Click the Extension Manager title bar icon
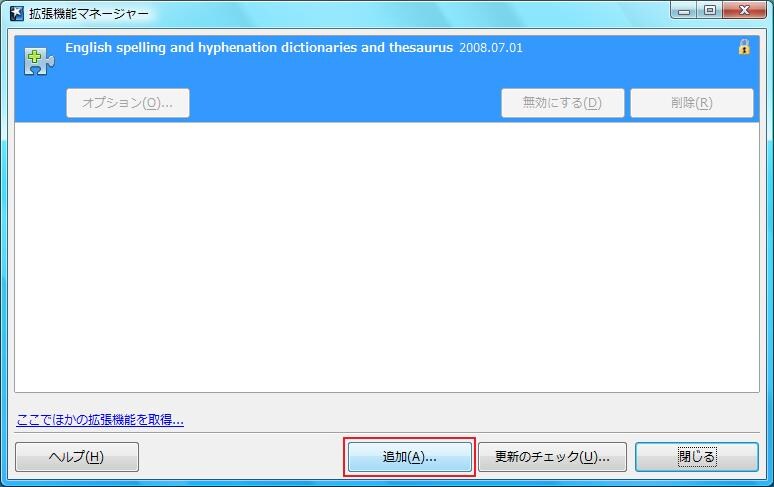 click(17, 13)
